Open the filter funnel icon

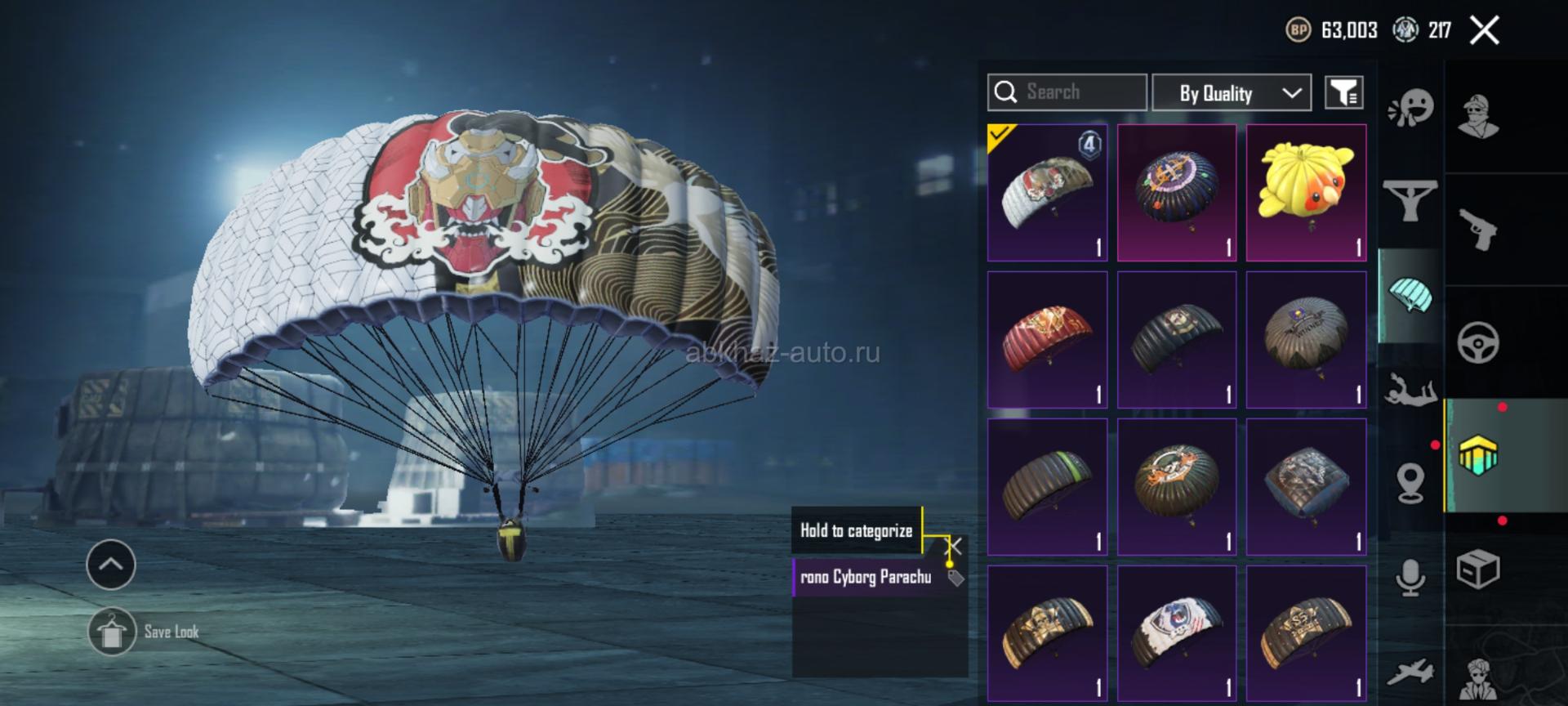click(x=1343, y=92)
